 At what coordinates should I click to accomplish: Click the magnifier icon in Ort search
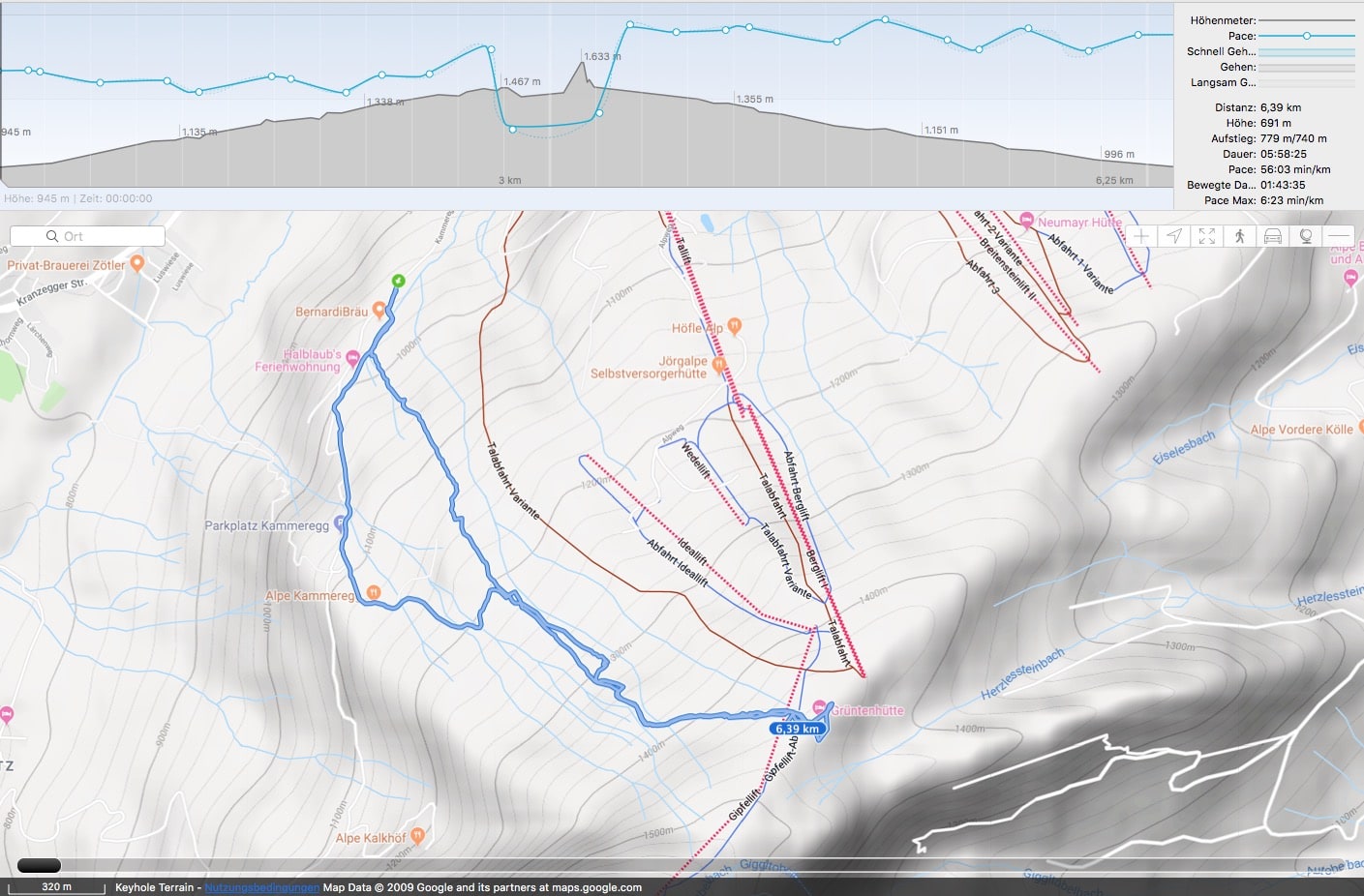tap(52, 236)
